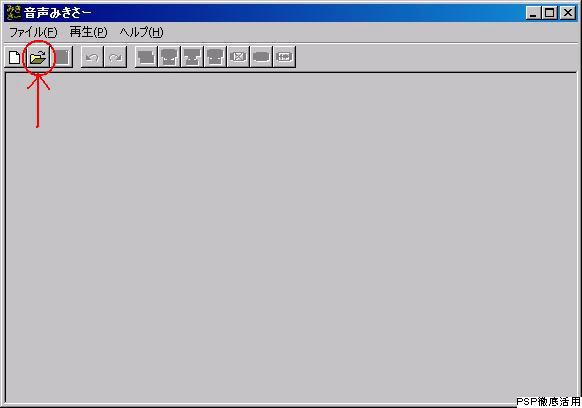Open the ファイル(F) menu
582x408 pixels.
click(x=33, y=32)
